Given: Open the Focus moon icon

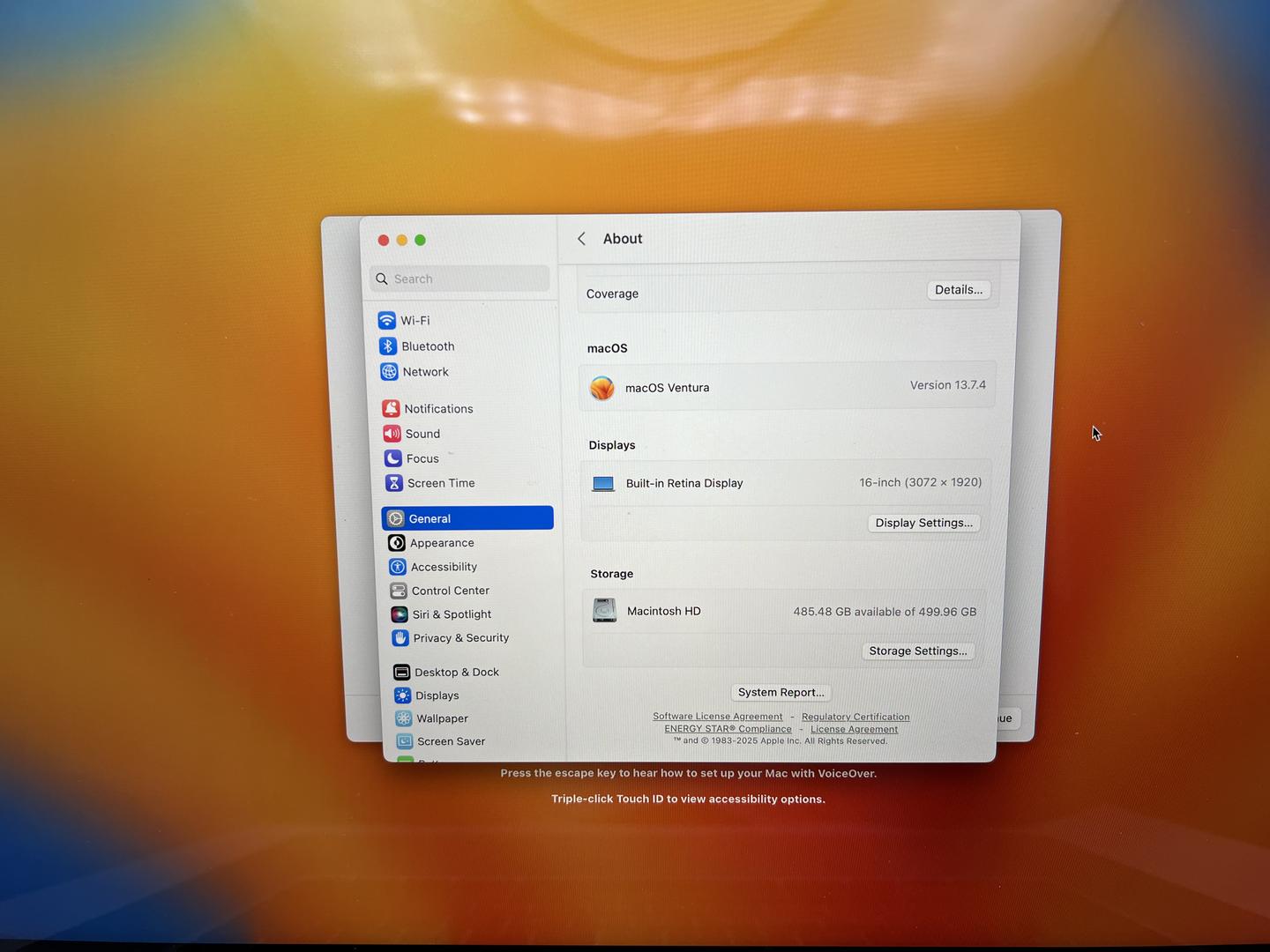Looking at the screenshot, I should pyautogui.click(x=392, y=458).
